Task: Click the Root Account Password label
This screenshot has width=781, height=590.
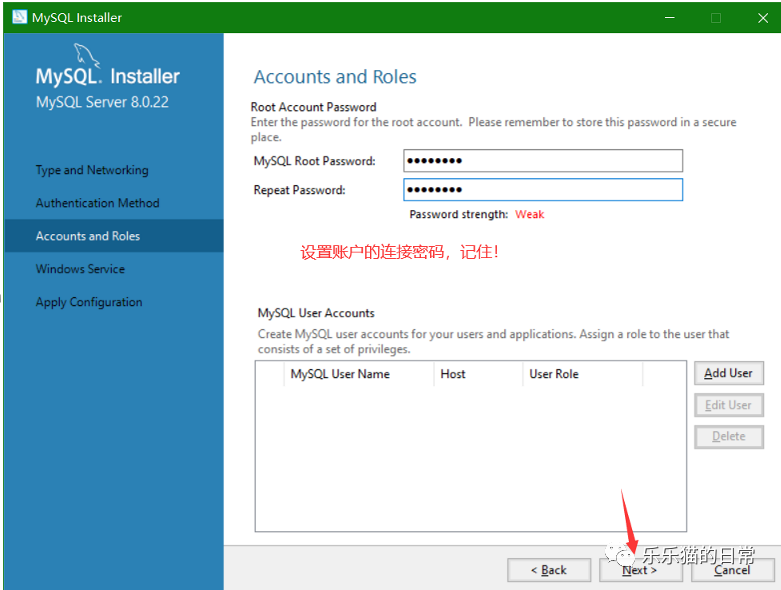Action: 313,107
